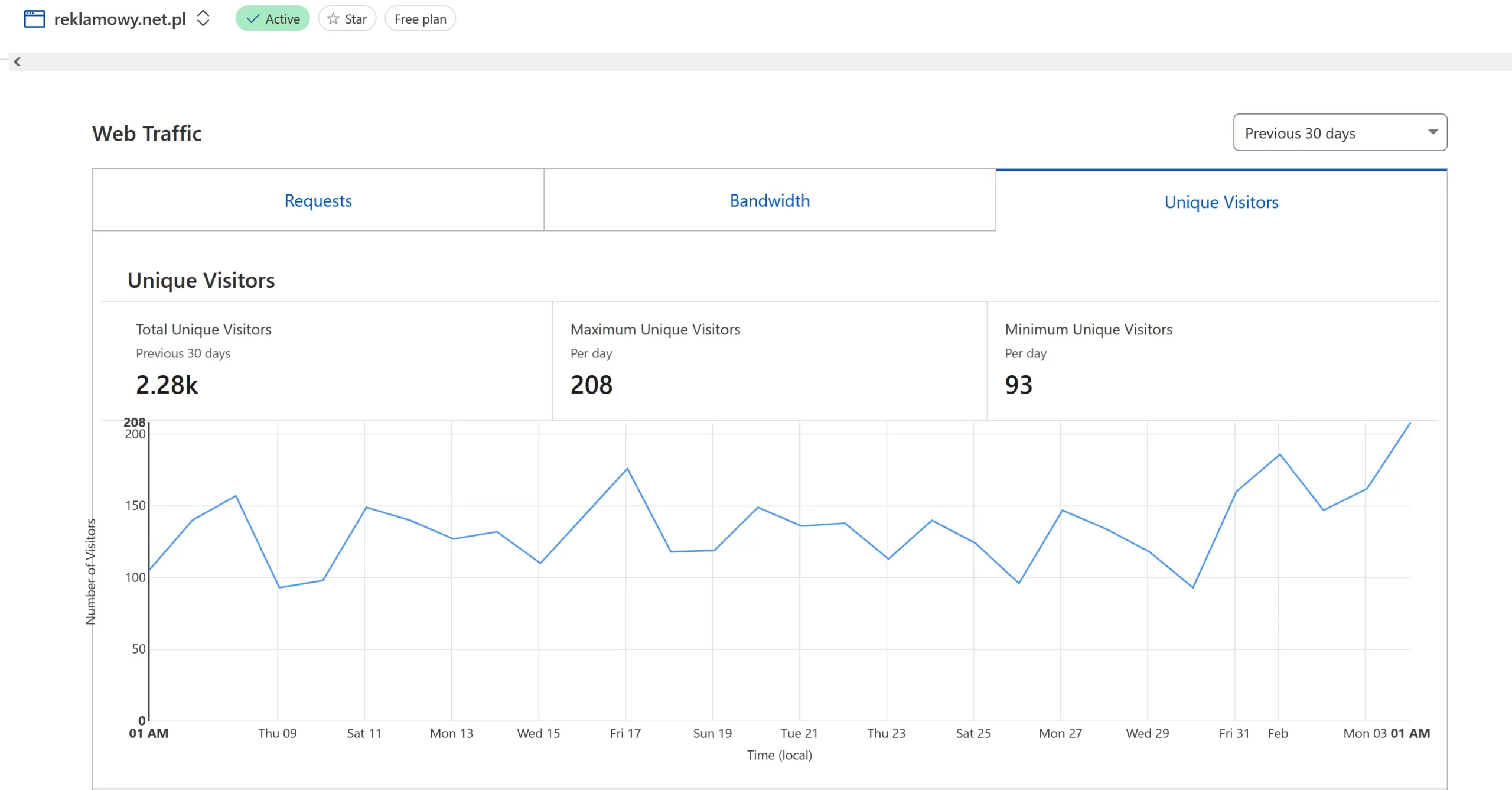This screenshot has width=1512, height=790.
Task: Switch to the Requests tab
Action: coord(318,201)
